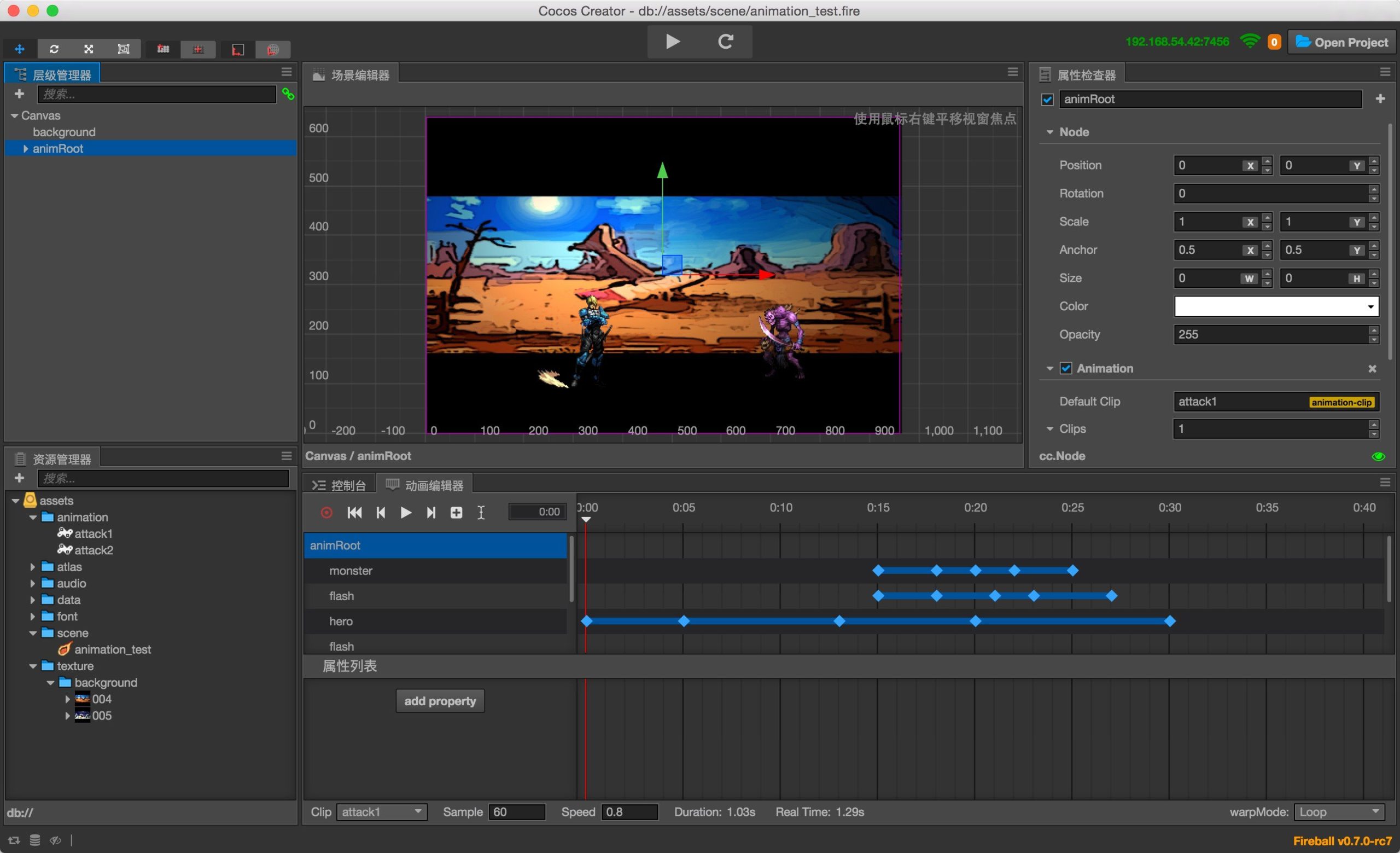Open the Clip attack1 dropdown
1400x853 pixels.
coord(381,811)
